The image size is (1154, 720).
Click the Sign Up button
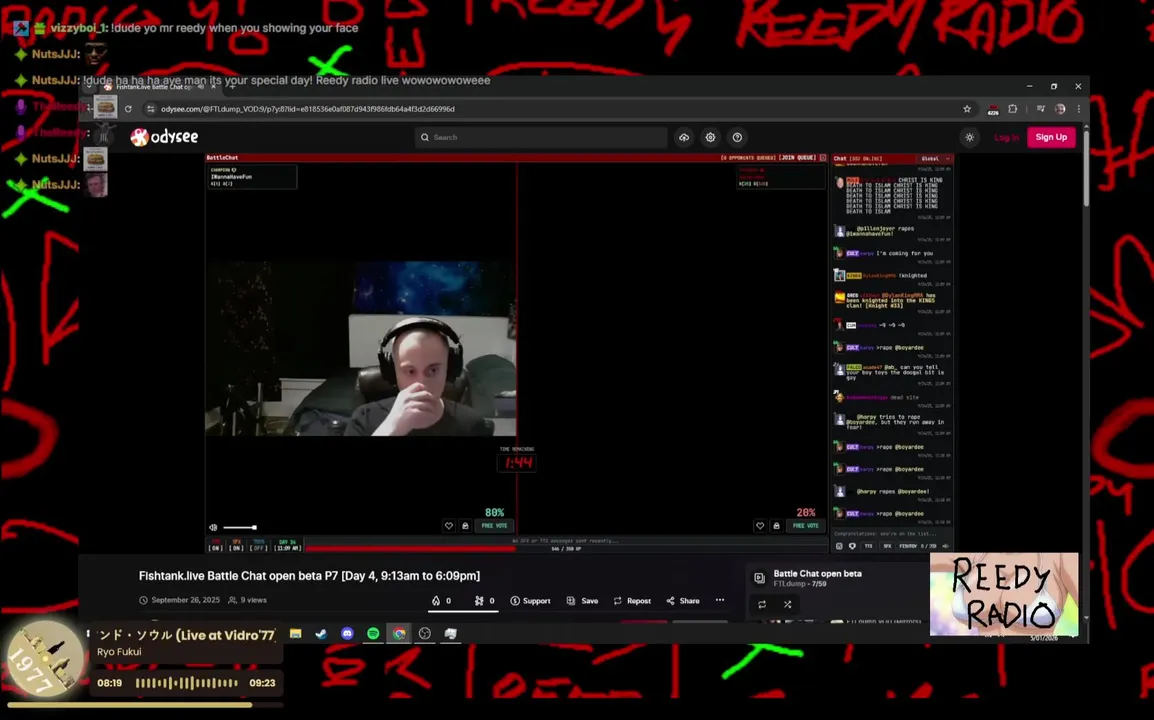pyautogui.click(x=1051, y=137)
